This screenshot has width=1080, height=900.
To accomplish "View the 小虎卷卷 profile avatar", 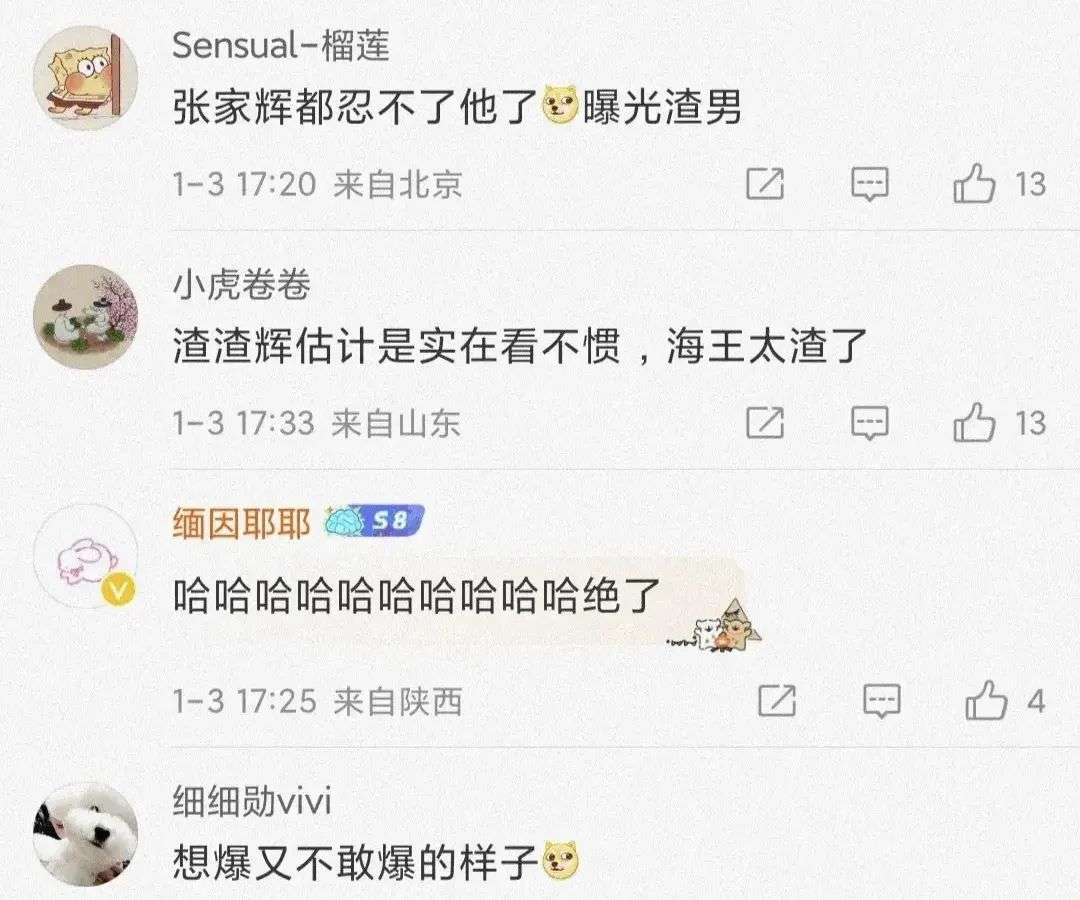I will (x=85, y=317).
